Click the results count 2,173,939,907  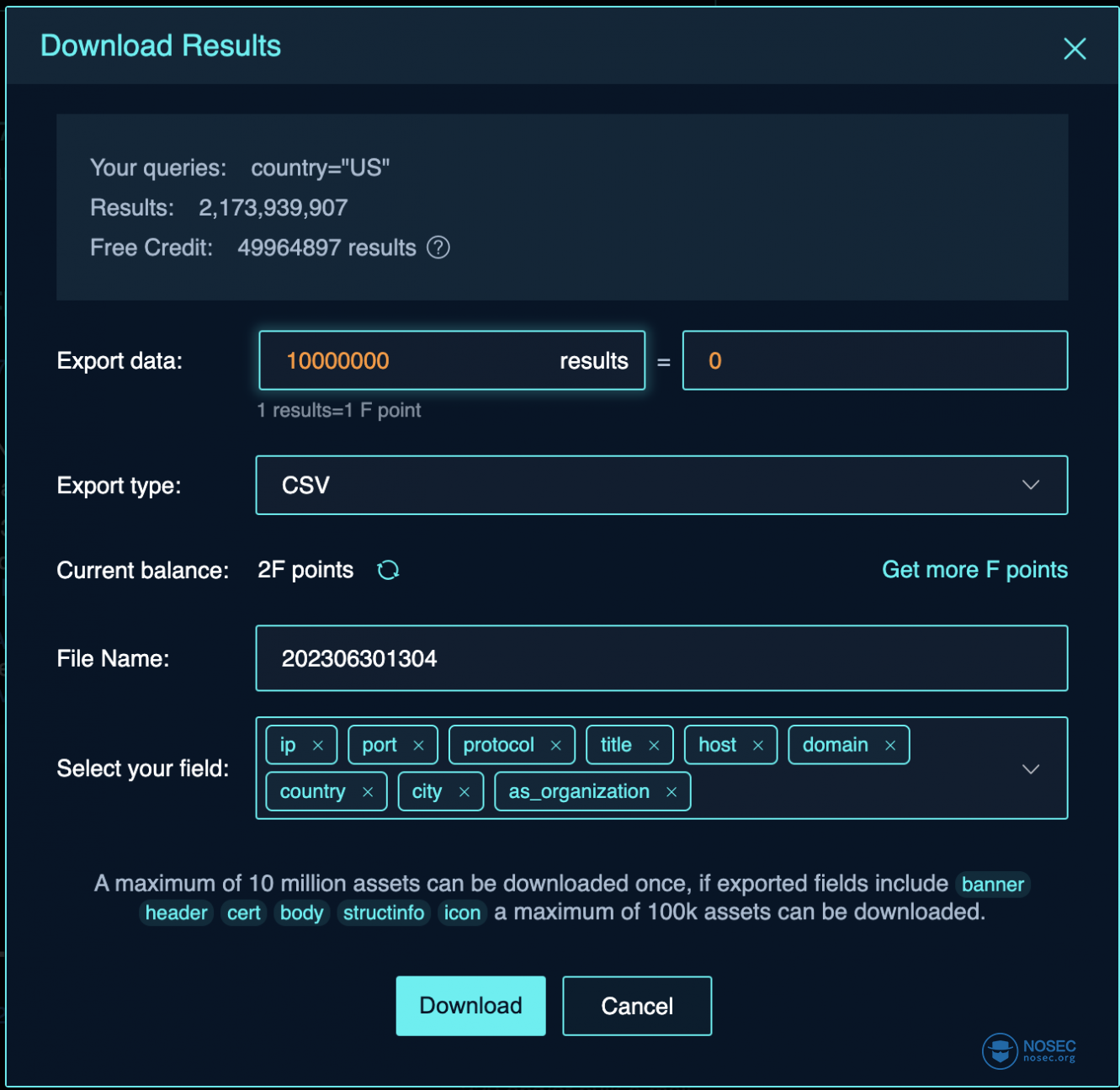pos(273,207)
